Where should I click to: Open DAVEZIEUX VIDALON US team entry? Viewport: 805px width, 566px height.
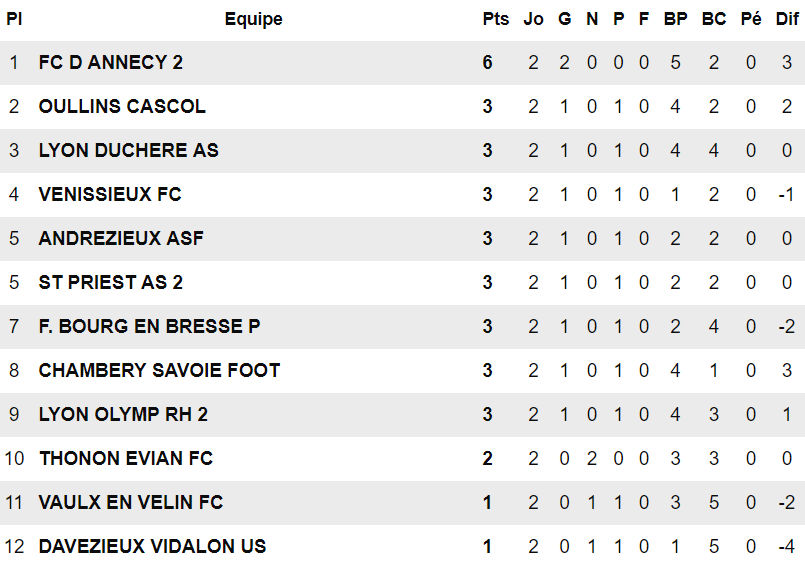coord(152,546)
